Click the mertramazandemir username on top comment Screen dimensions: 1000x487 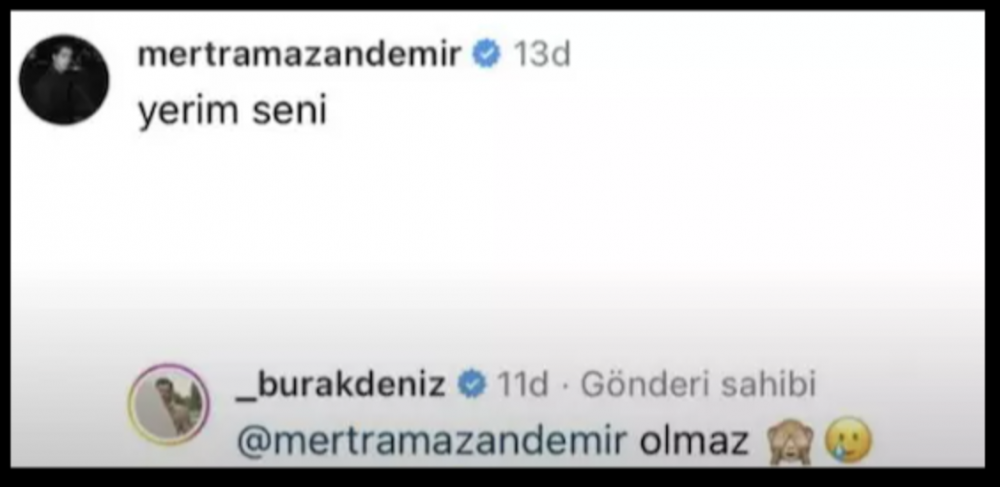tap(298, 55)
